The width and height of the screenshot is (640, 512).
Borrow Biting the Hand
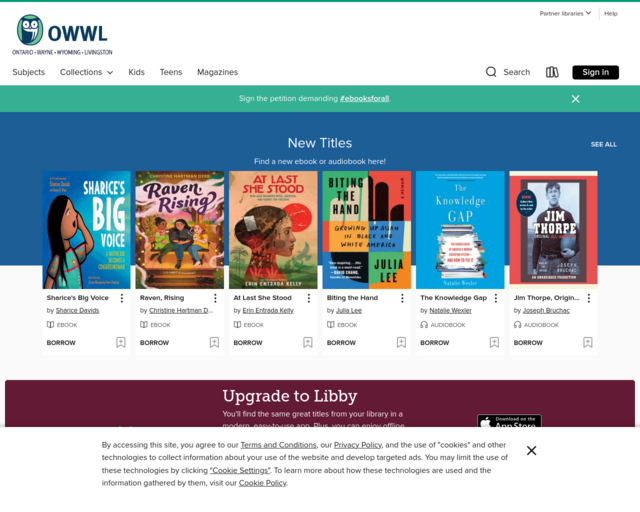(x=341, y=343)
